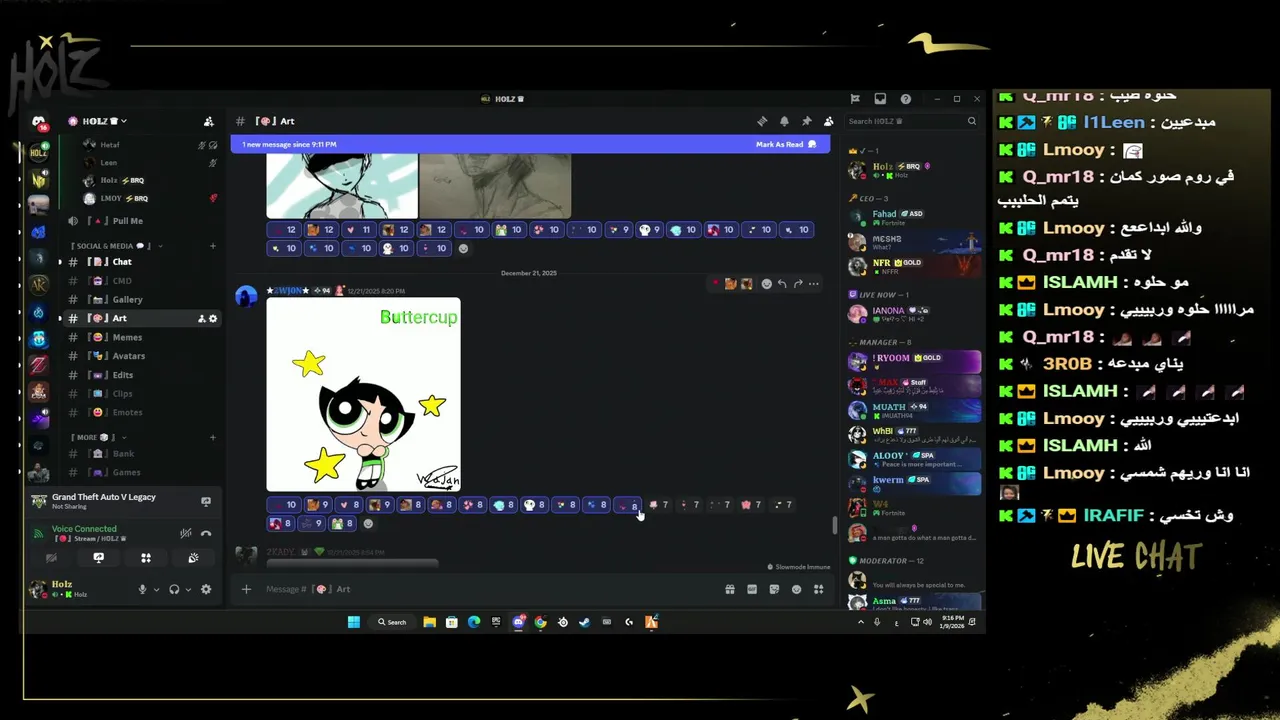This screenshot has width=1280, height=720.
Task: Click search magnifier in Search HOLZ box
Action: [971, 121]
